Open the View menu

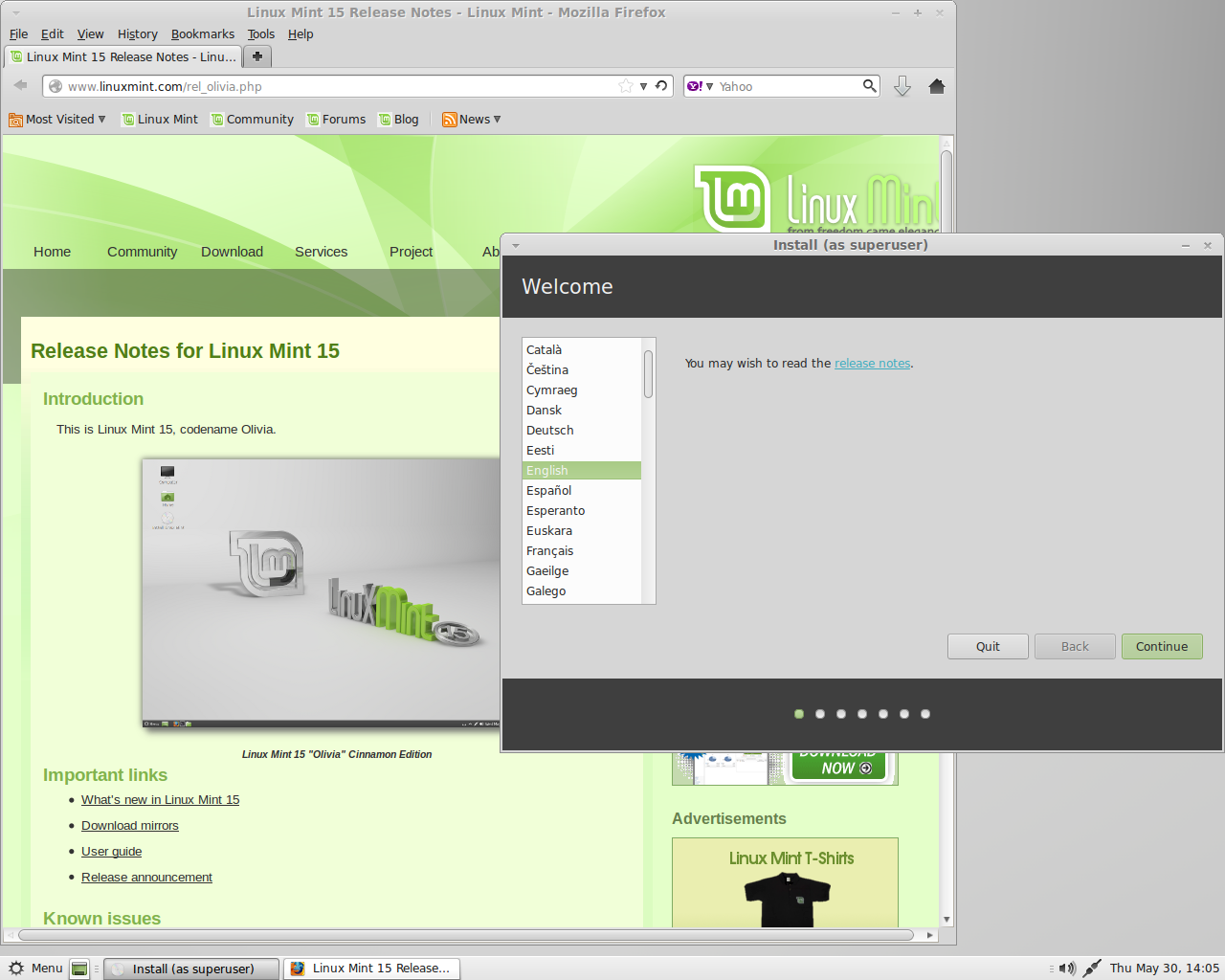pyautogui.click(x=90, y=34)
